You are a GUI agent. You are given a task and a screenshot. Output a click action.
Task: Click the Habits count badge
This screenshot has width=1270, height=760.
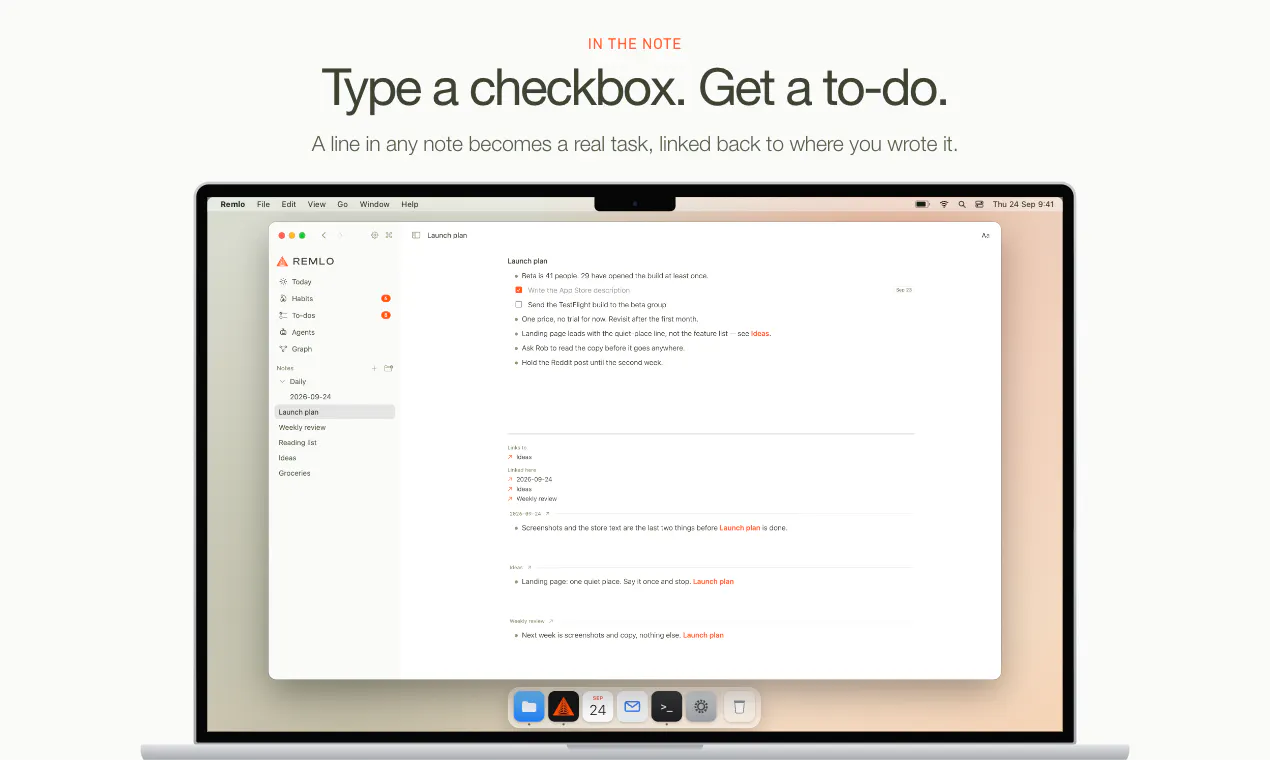[385, 298]
